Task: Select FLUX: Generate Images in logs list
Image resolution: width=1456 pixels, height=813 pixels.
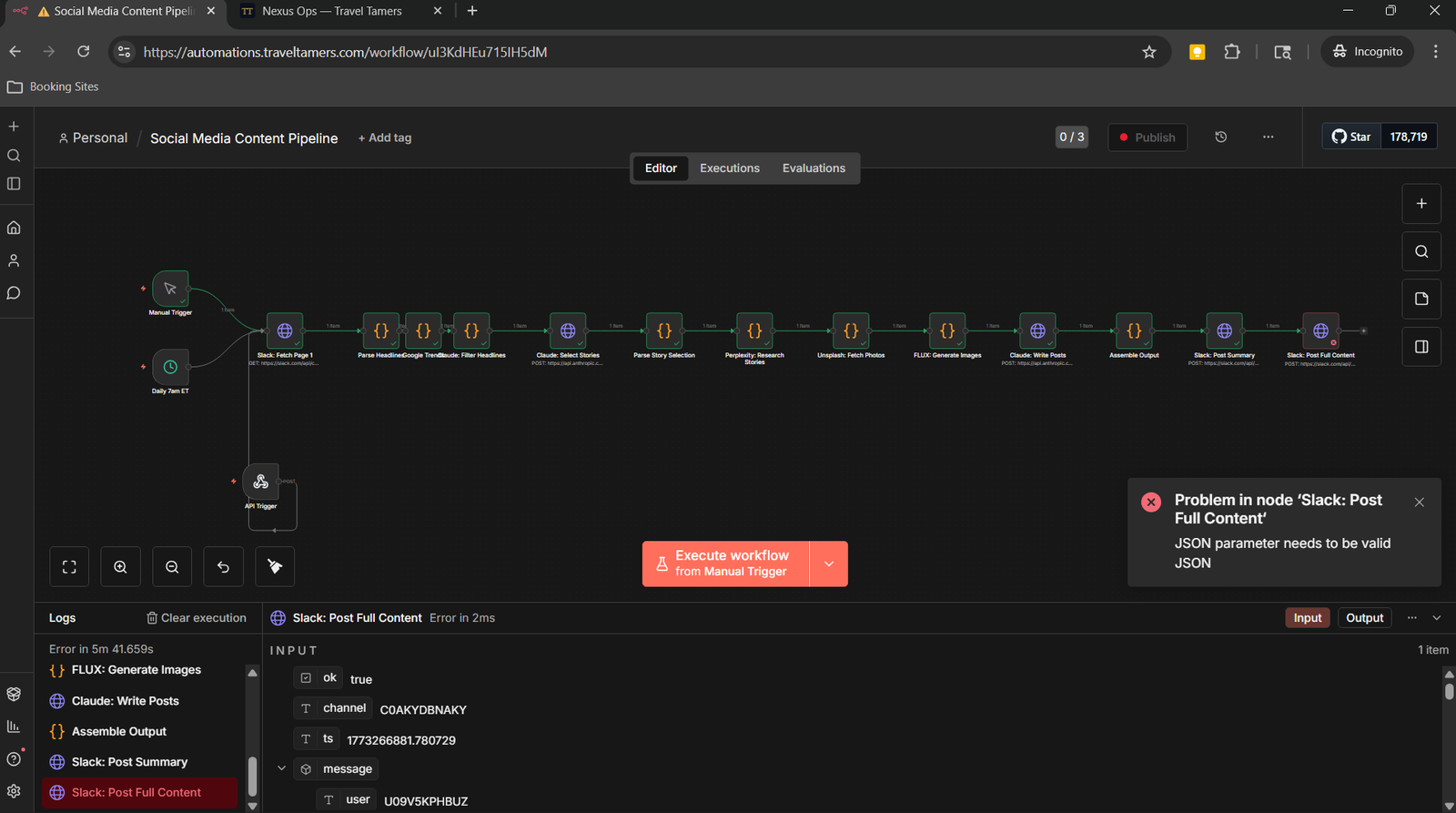Action: tap(141, 670)
